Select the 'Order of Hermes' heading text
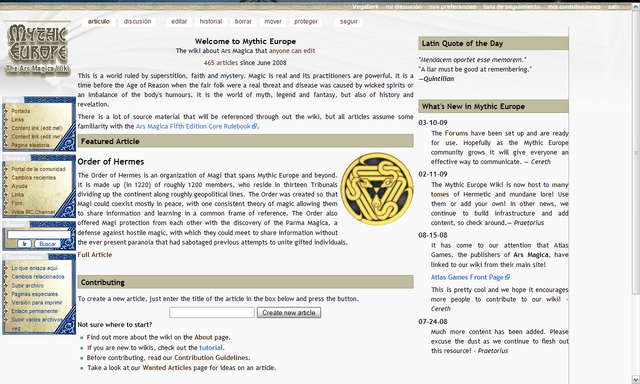The height and width of the screenshot is (384, 640). [x=111, y=162]
